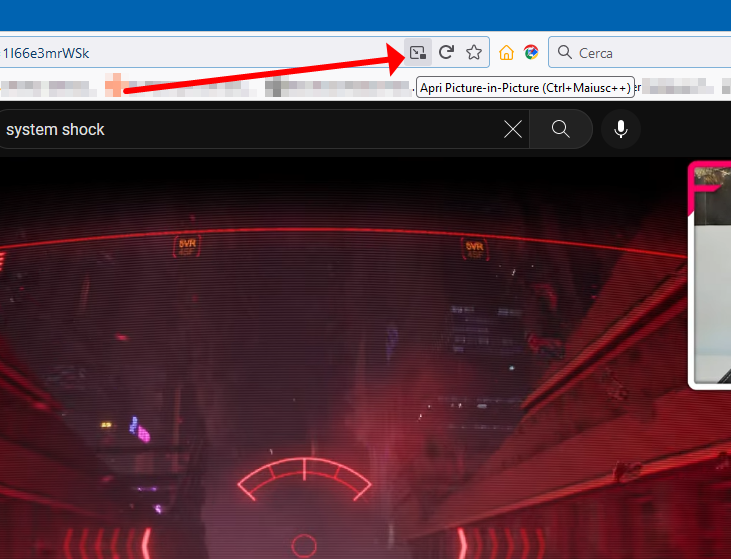Run the YouTube search with magnifier button

tap(561, 129)
